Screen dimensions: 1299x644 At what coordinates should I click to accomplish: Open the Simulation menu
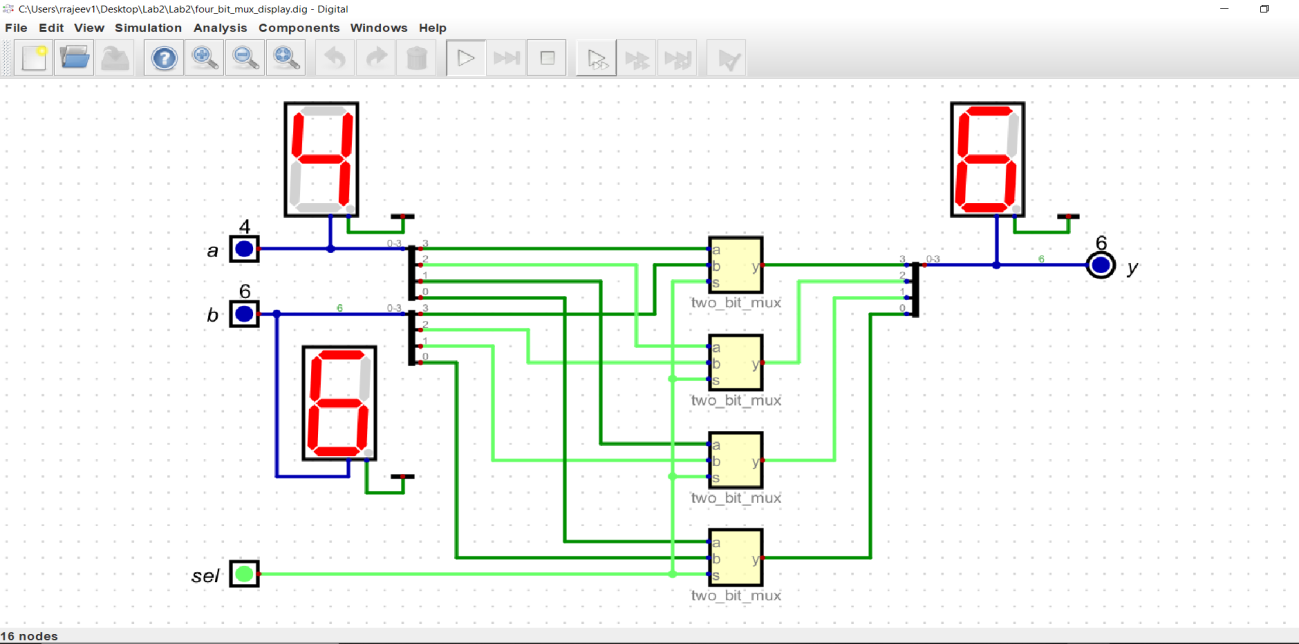148,28
